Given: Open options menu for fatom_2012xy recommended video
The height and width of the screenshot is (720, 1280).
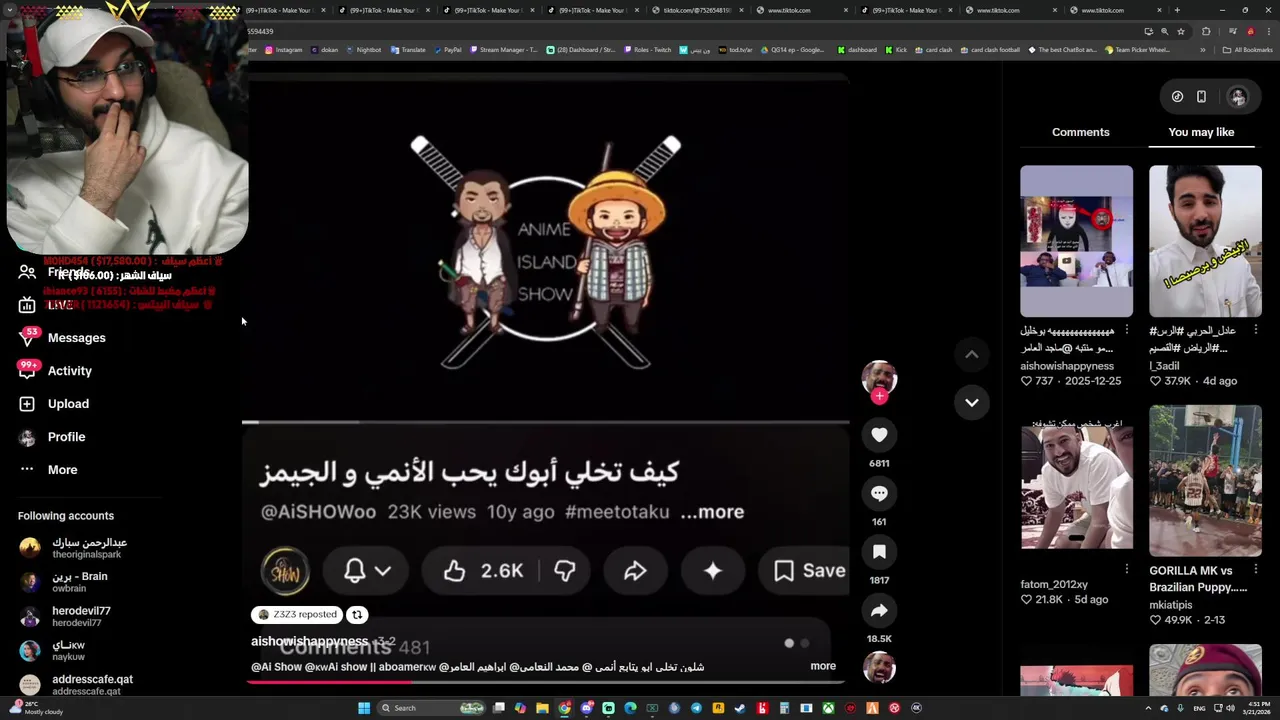Looking at the screenshot, I should pyautogui.click(x=1127, y=569).
